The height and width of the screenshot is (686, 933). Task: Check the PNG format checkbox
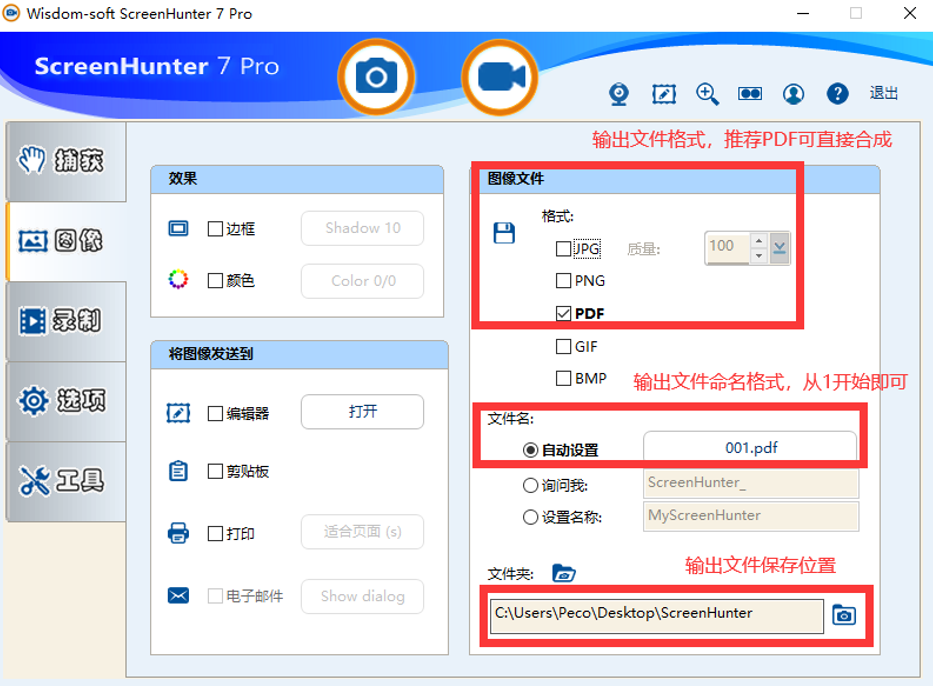pos(563,280)
